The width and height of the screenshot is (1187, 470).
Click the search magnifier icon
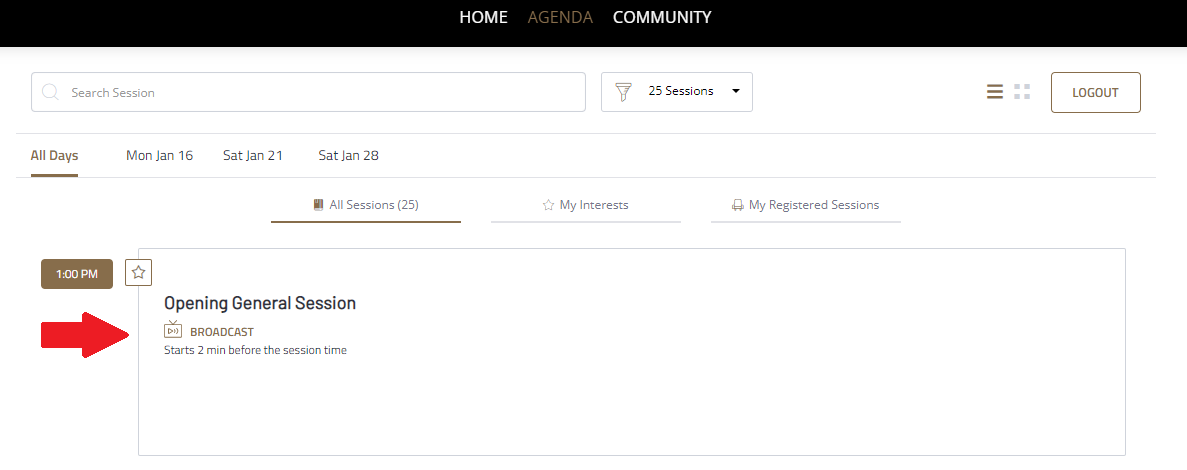(50, 92)
